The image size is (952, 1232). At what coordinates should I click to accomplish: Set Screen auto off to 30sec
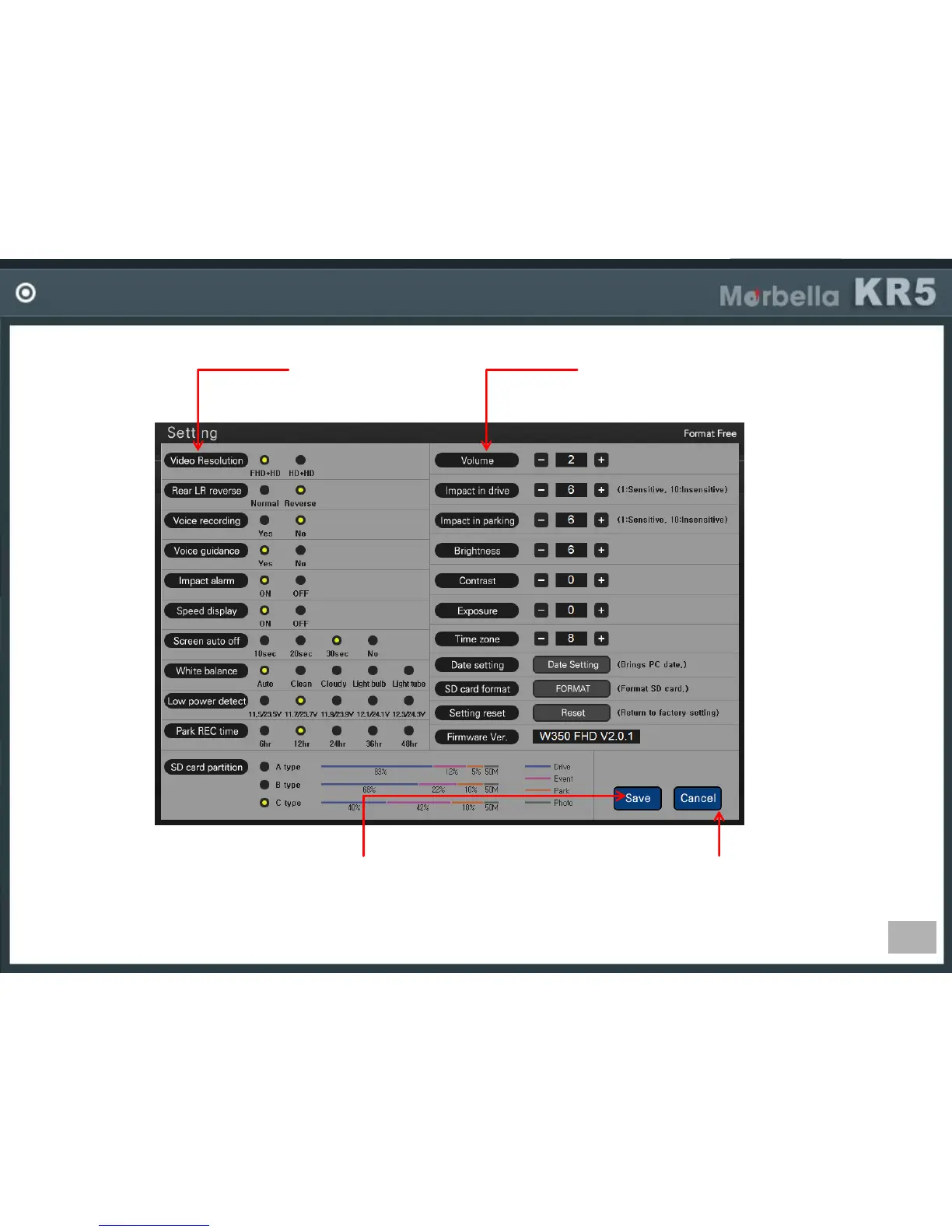[x=337, y=640]
